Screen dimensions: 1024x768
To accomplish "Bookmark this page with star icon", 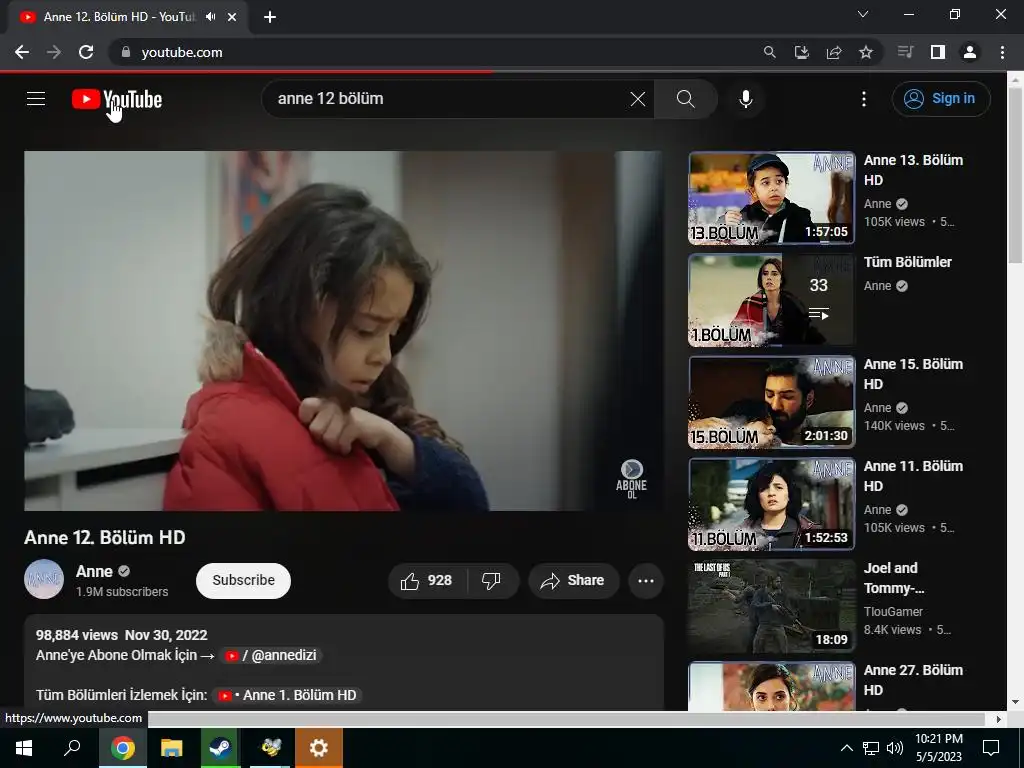I will click(x=866, y=52).
